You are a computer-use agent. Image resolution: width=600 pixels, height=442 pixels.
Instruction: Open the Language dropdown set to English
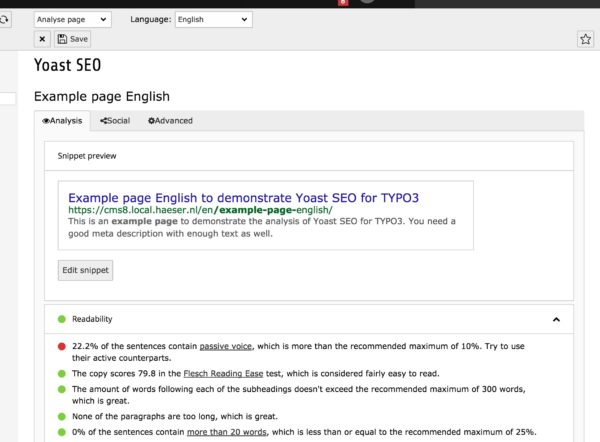point(214,20)
